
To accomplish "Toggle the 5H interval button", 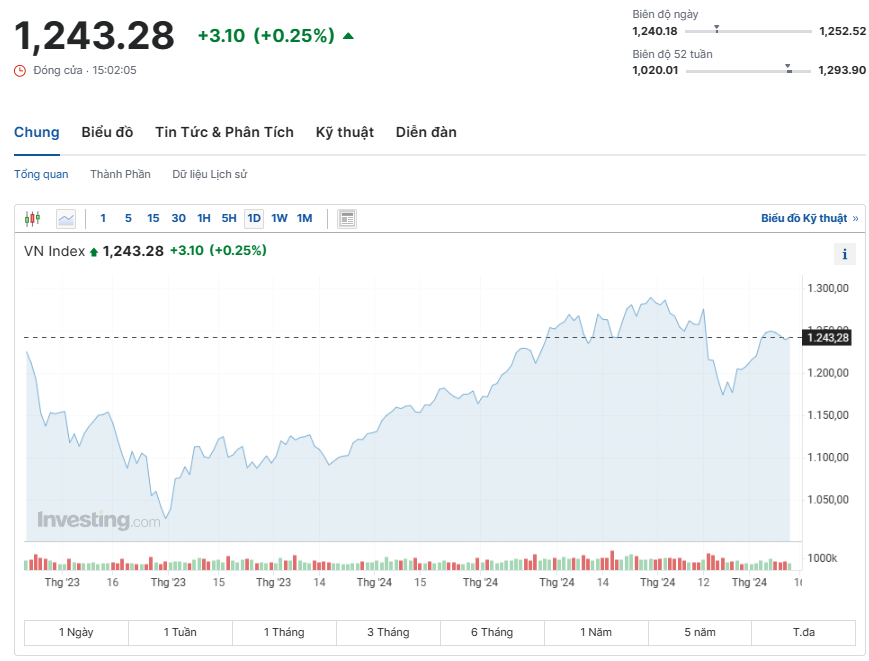I will pyautogui.click(x=229, y=218).
